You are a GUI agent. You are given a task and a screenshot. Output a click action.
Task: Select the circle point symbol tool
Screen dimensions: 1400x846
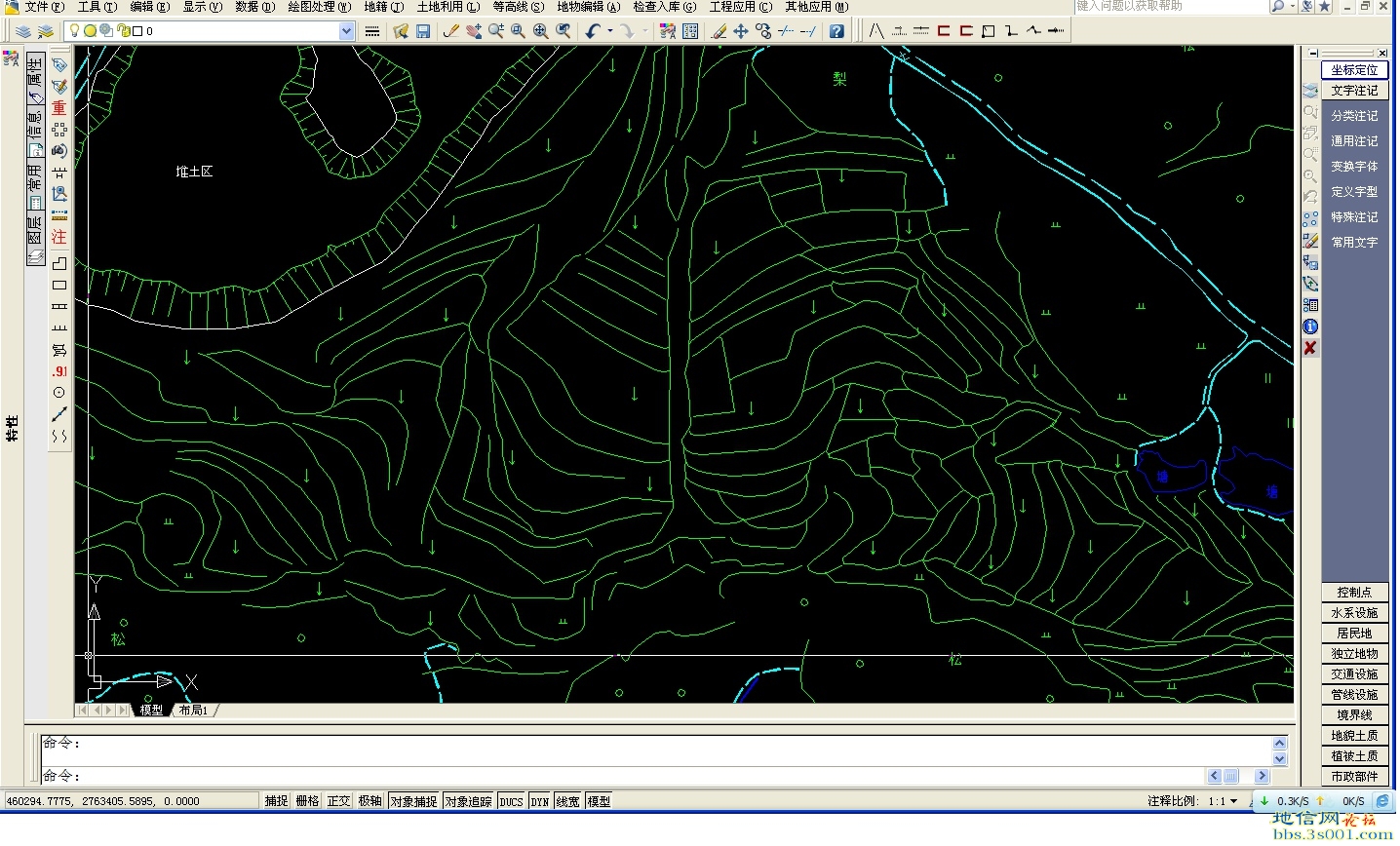59,393
